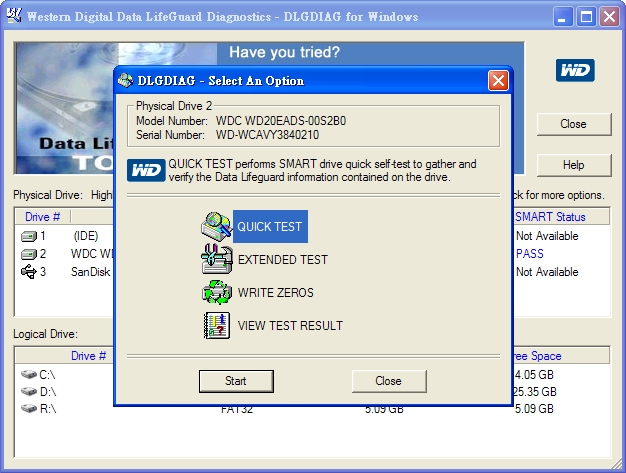Click the Start button in dialog

tap(236, 381)
